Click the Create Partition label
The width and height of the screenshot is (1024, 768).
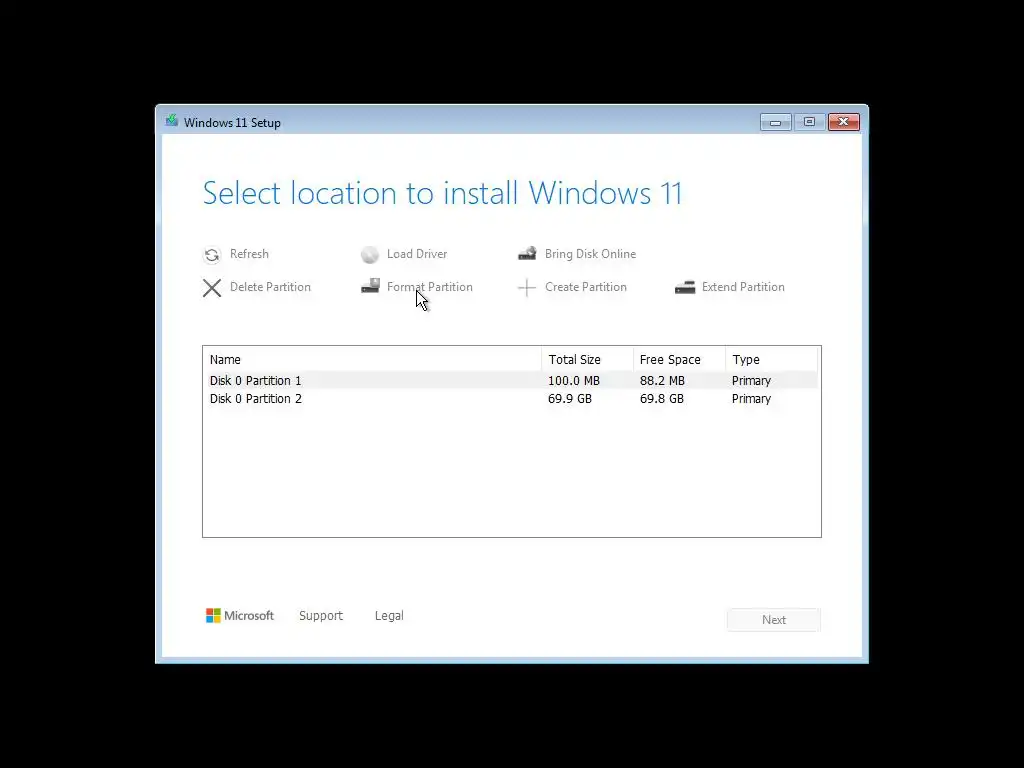(586, 287)
